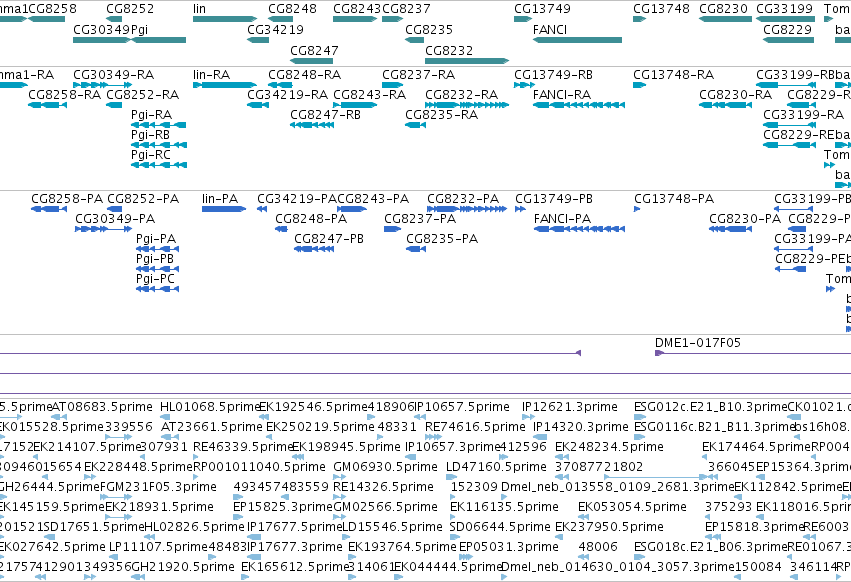Viewport: 851px width, 582px height.
Task: Select the CG8248 gene label
Action: coord(293,9)
